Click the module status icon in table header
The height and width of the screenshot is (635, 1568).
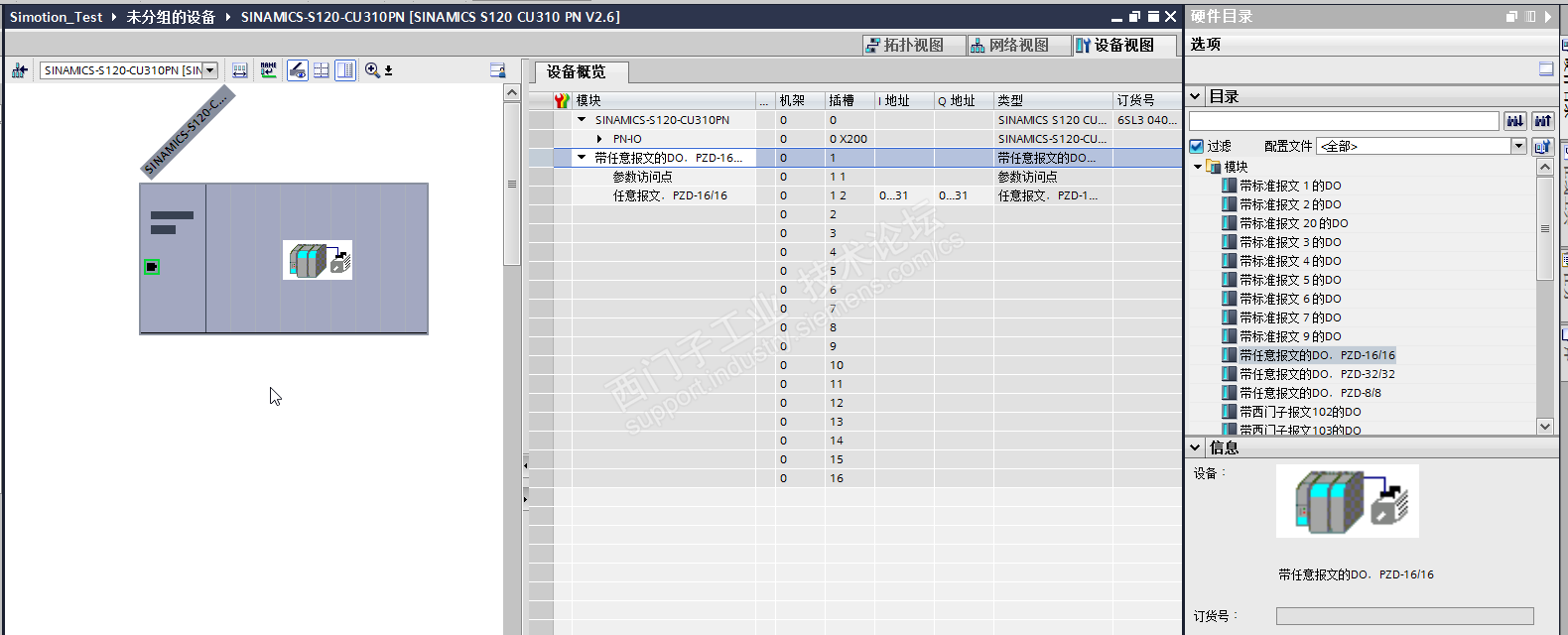(562, 100)
